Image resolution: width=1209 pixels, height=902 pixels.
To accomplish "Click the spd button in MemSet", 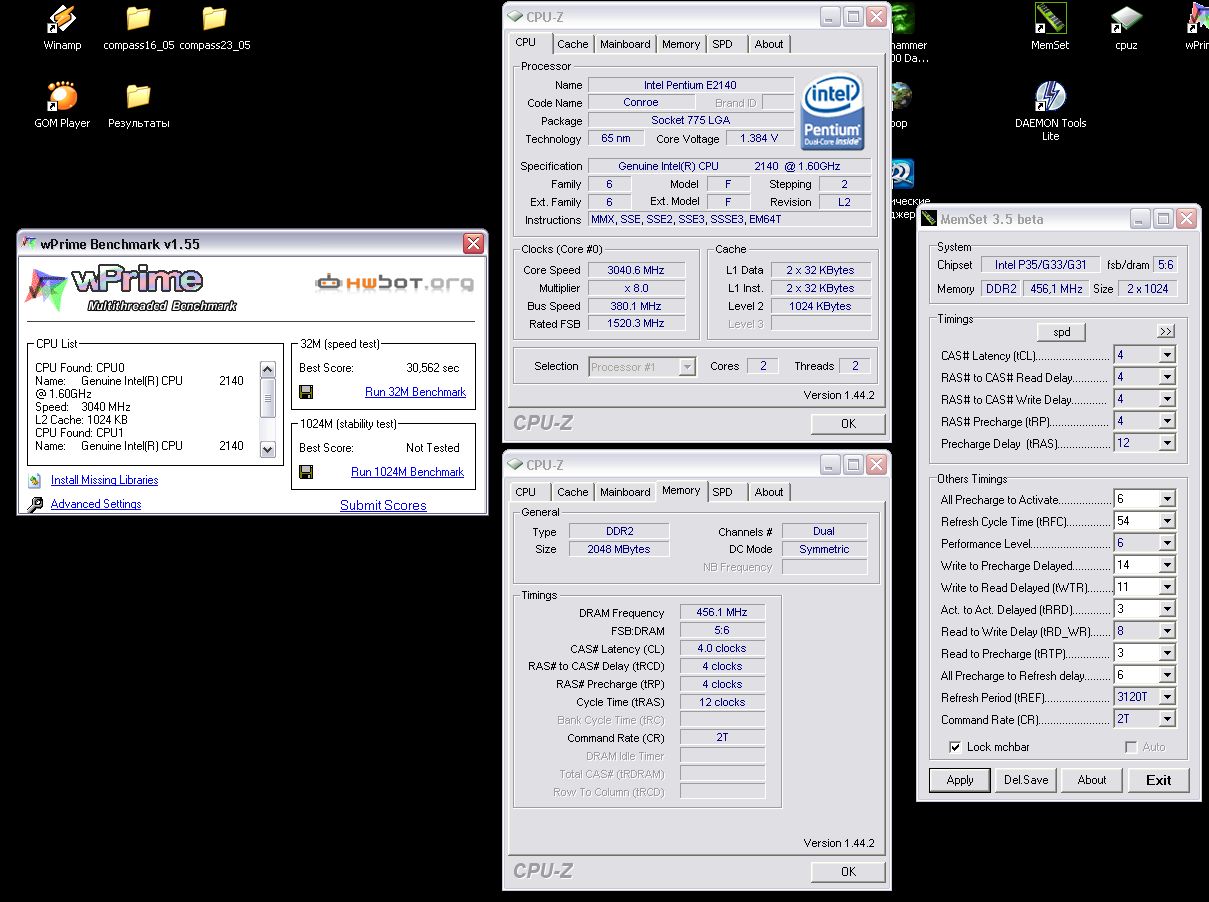I will [x=1061, y=332].
